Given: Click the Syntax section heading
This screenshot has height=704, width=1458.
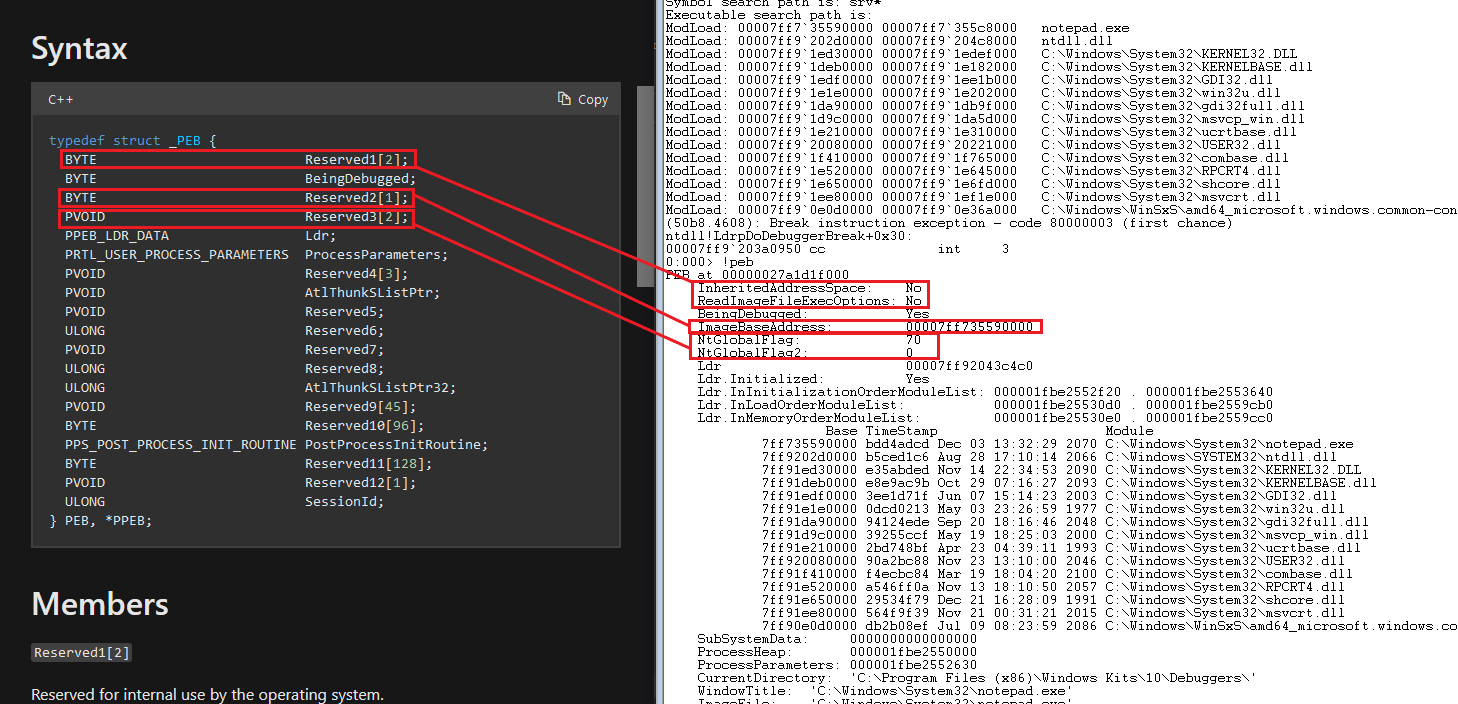Looking at the screenshot, I should (x=79, y=48).
